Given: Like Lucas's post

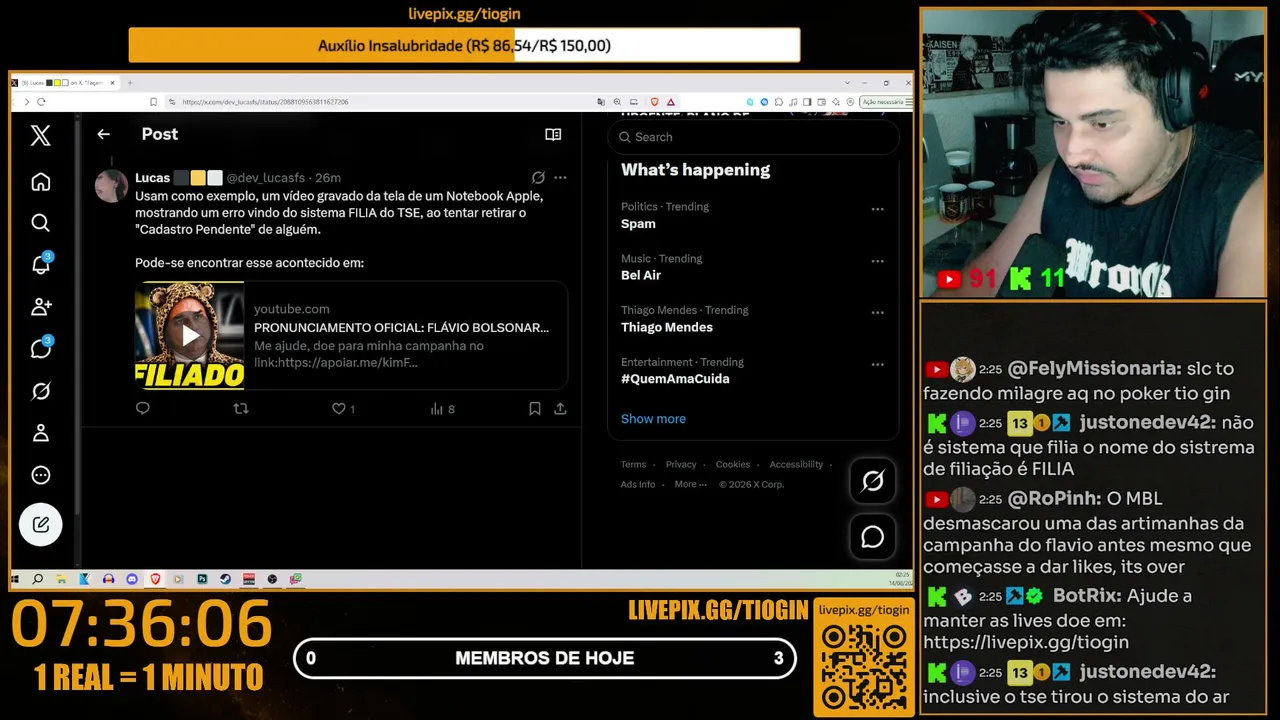Looking at the screenshot, I should pyautogui.click(x=343, y=408).
